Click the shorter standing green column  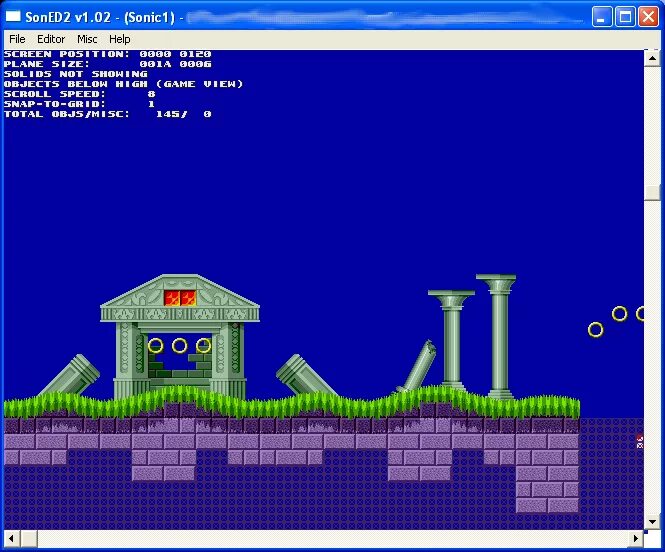451,339
